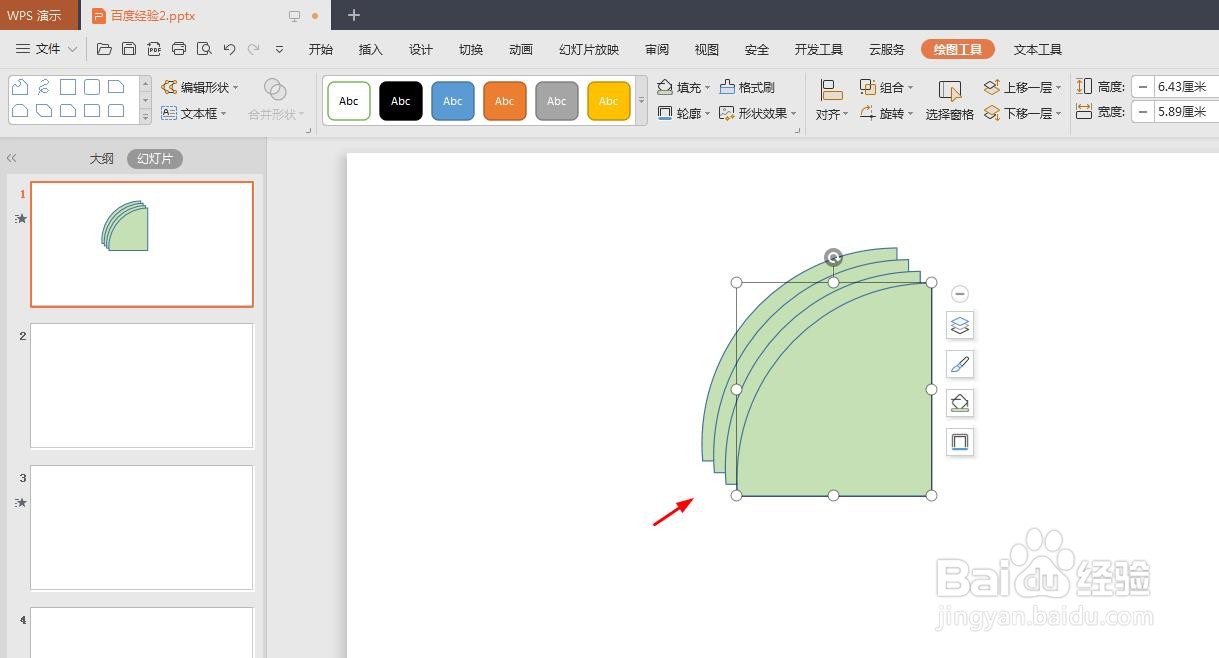Select the scribble curve shape in gallery
Image resolution: width=1219 pixels, height=658 pixels.
(x=44, y=87)
